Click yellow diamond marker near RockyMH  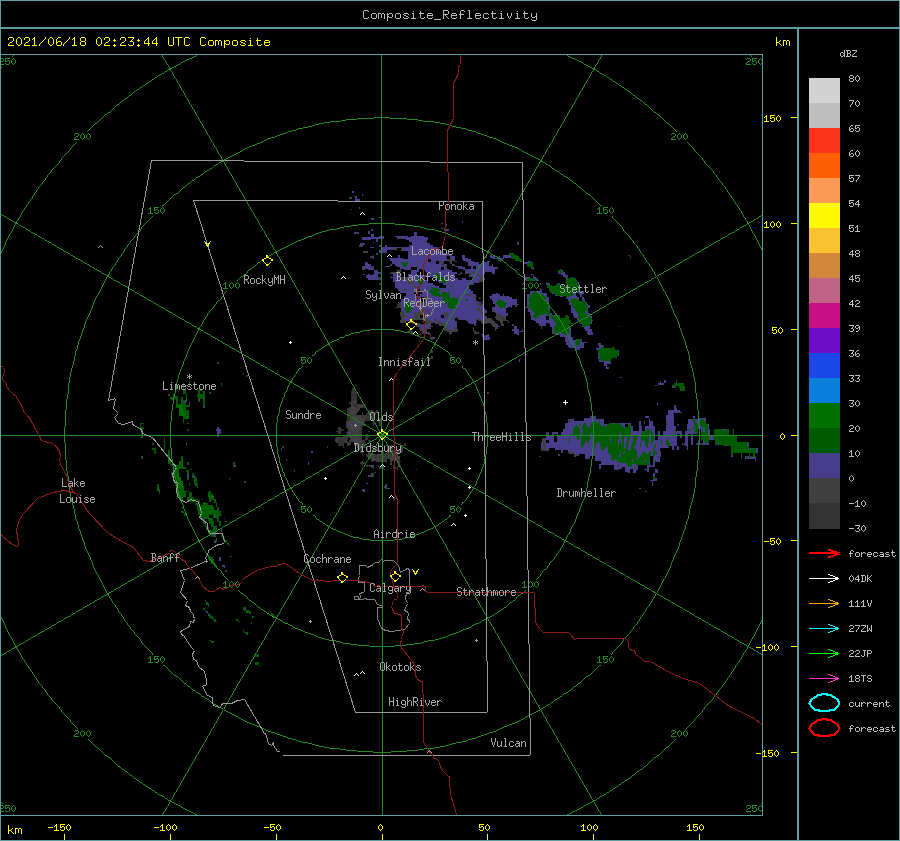[x=267, y=261]
